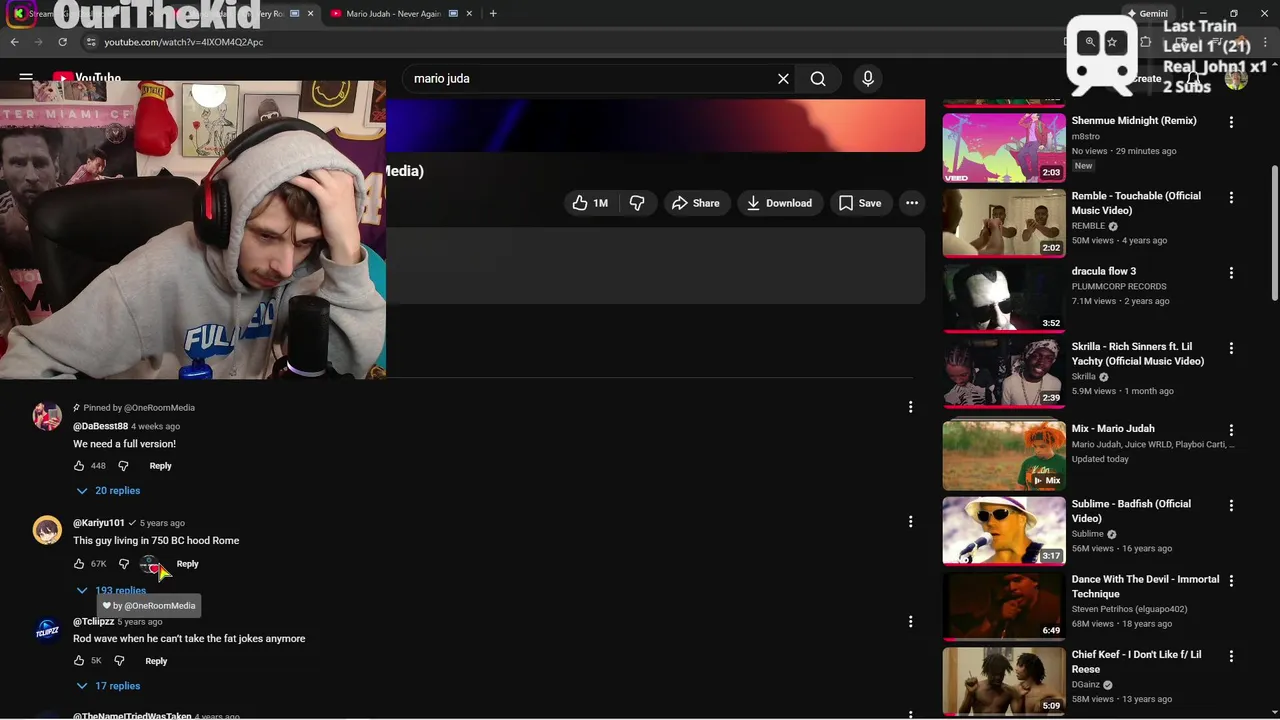Open Kariyu101's profile avatar
This screenshot has width=1280, height=720.
47,530
